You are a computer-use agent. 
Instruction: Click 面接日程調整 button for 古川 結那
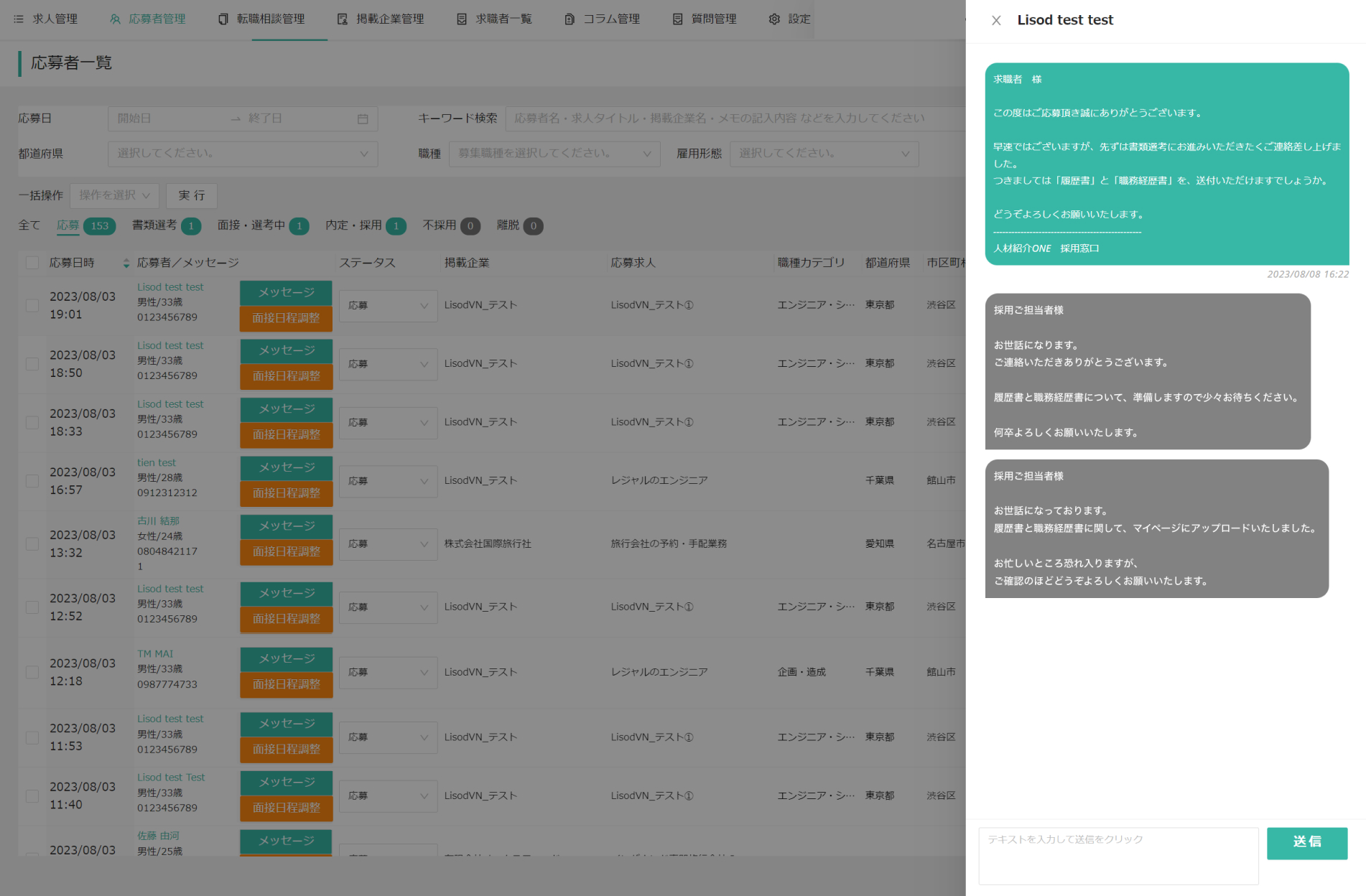(x=286, y=552)
